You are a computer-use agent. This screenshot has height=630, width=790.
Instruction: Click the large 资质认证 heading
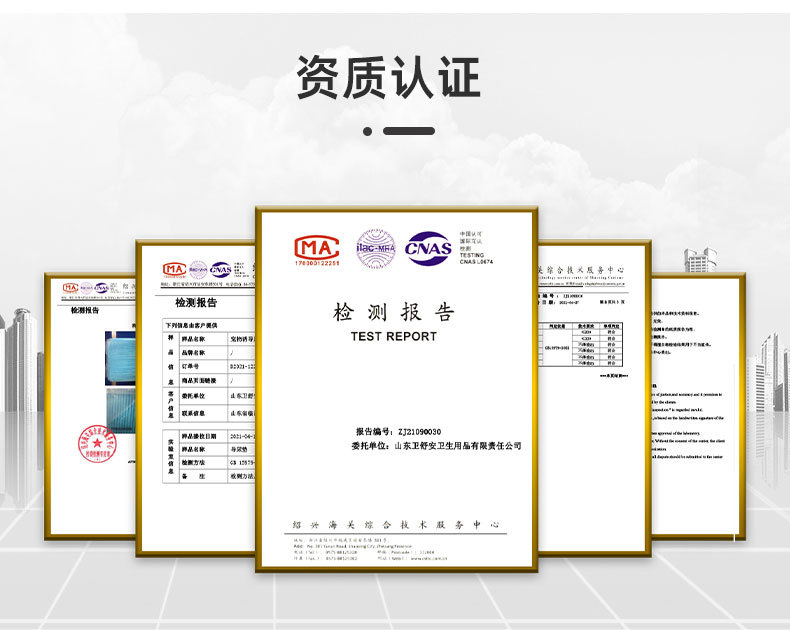click(x=388, y=77)
